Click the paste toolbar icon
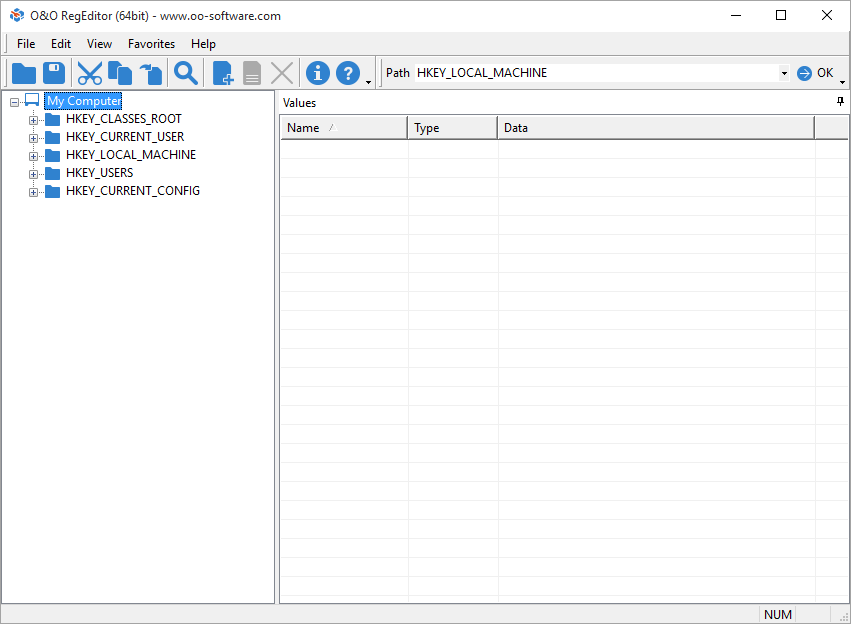Screen dimensions: 851x624 [151, 73]
